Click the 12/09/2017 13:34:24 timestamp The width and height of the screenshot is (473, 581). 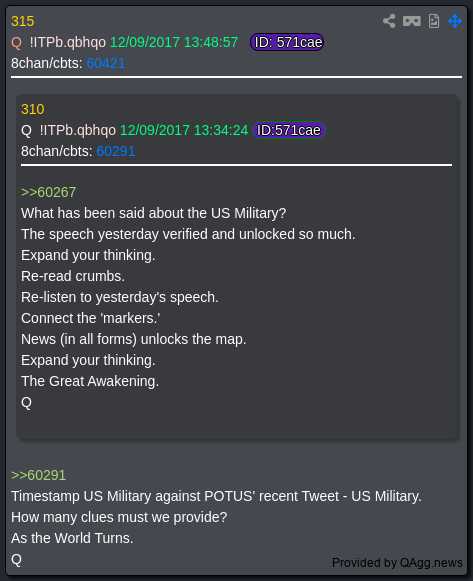click(184, 130)
